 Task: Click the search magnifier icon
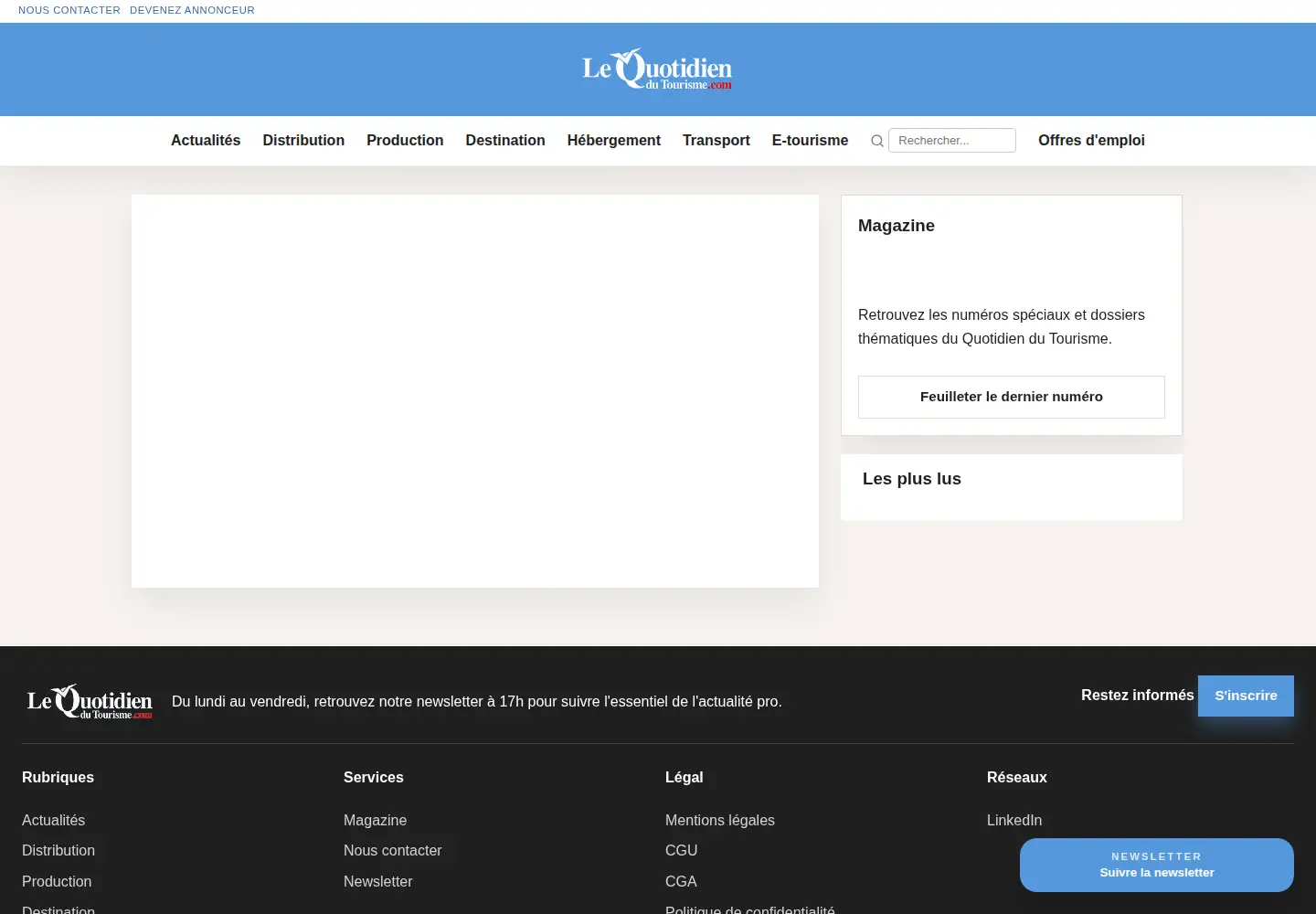877,141
